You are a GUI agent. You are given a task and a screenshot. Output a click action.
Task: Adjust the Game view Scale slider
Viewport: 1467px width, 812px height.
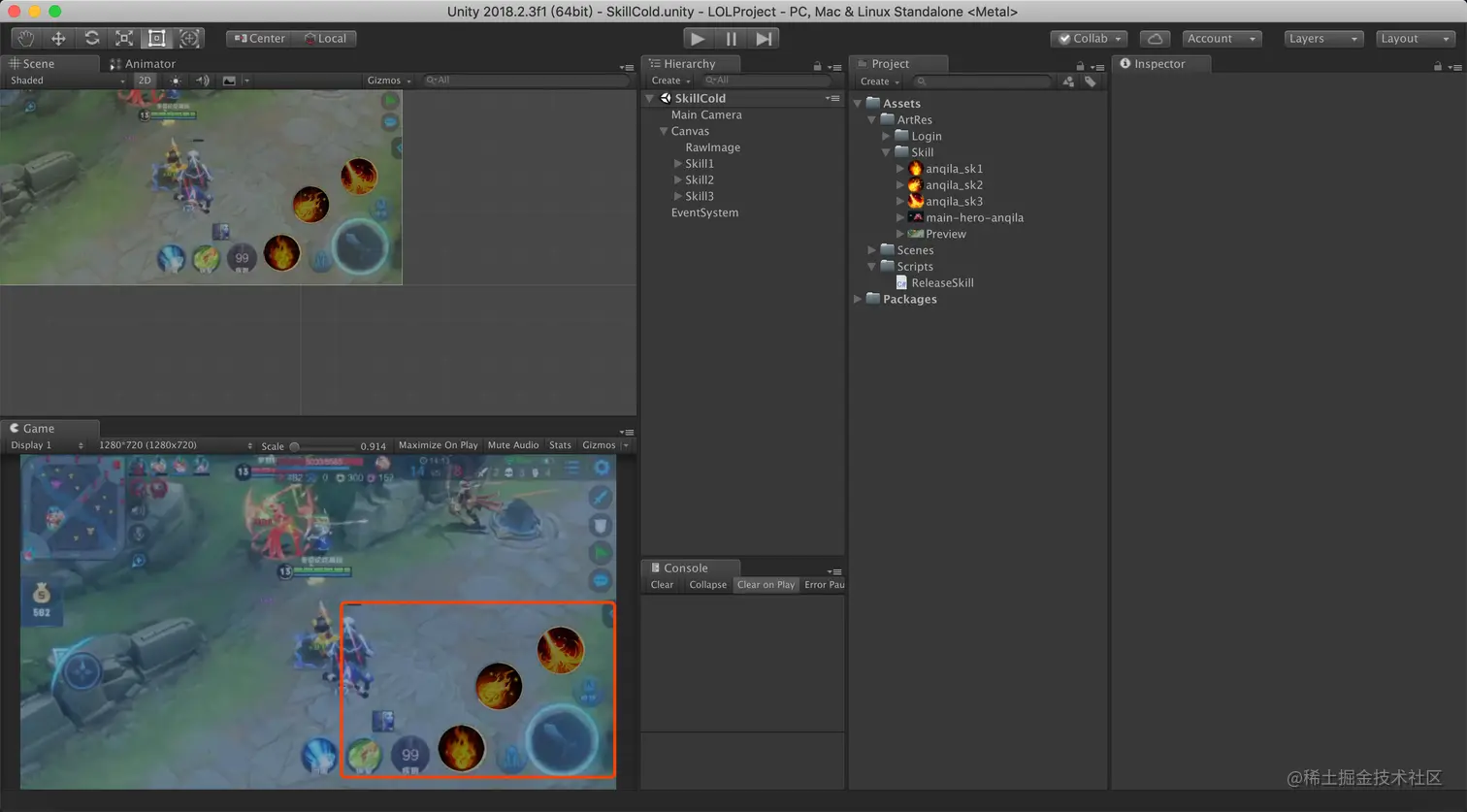click(323, 446)
